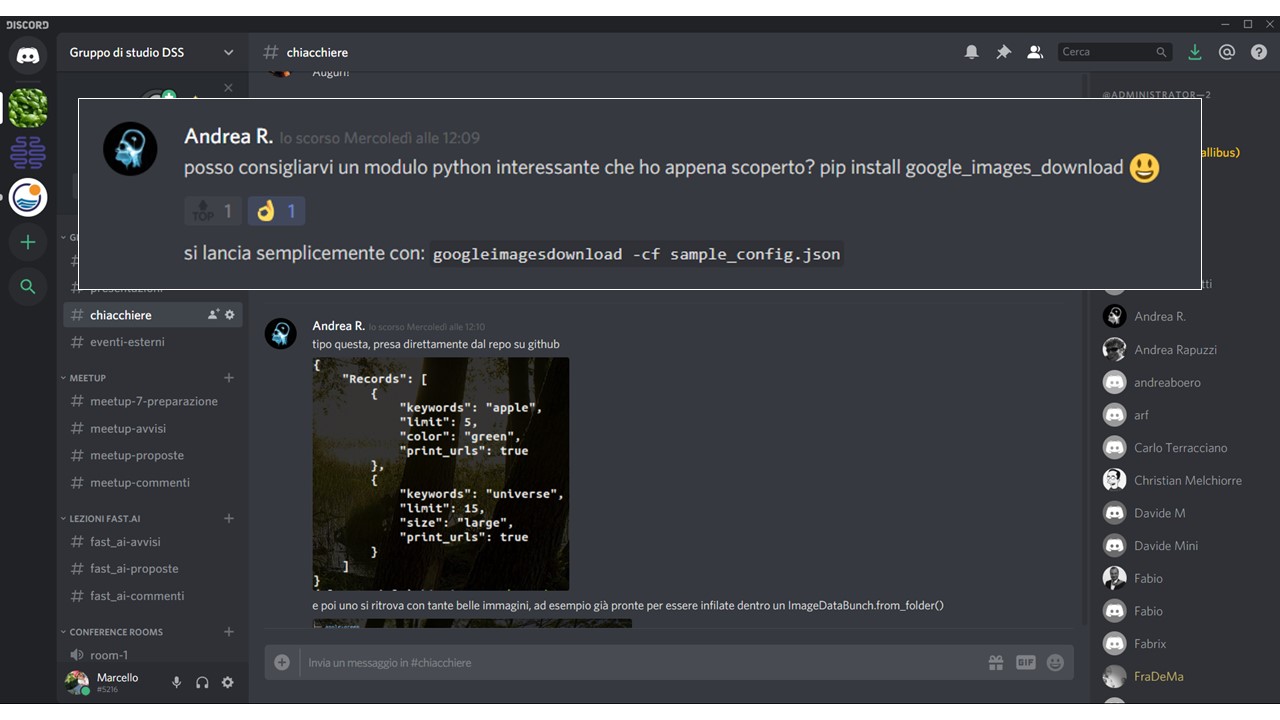Collapse LEZIONI FAST.AI category
This screenshot has height=720, width=1280.
[100, 519]
